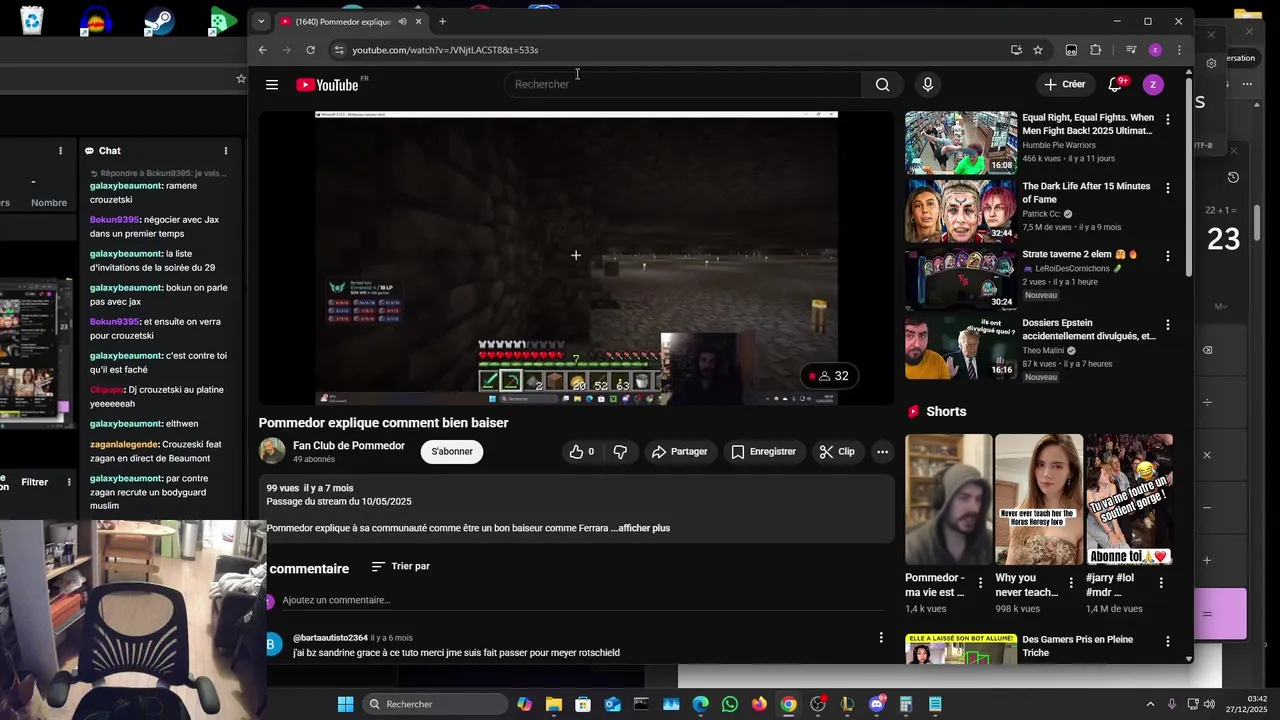Click the Partager share button
This screenshot has width=1280, height=720.
(x=679, y=452)
